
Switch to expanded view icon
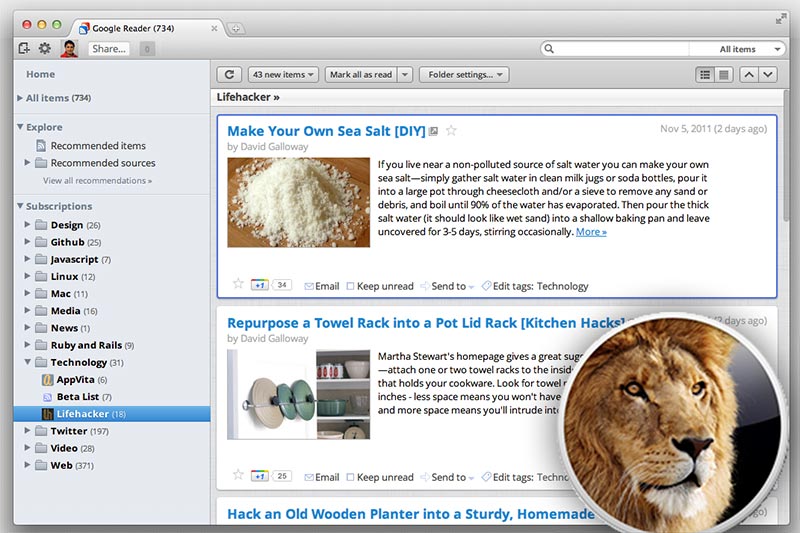pyautogui.click(x=705, y=75)
